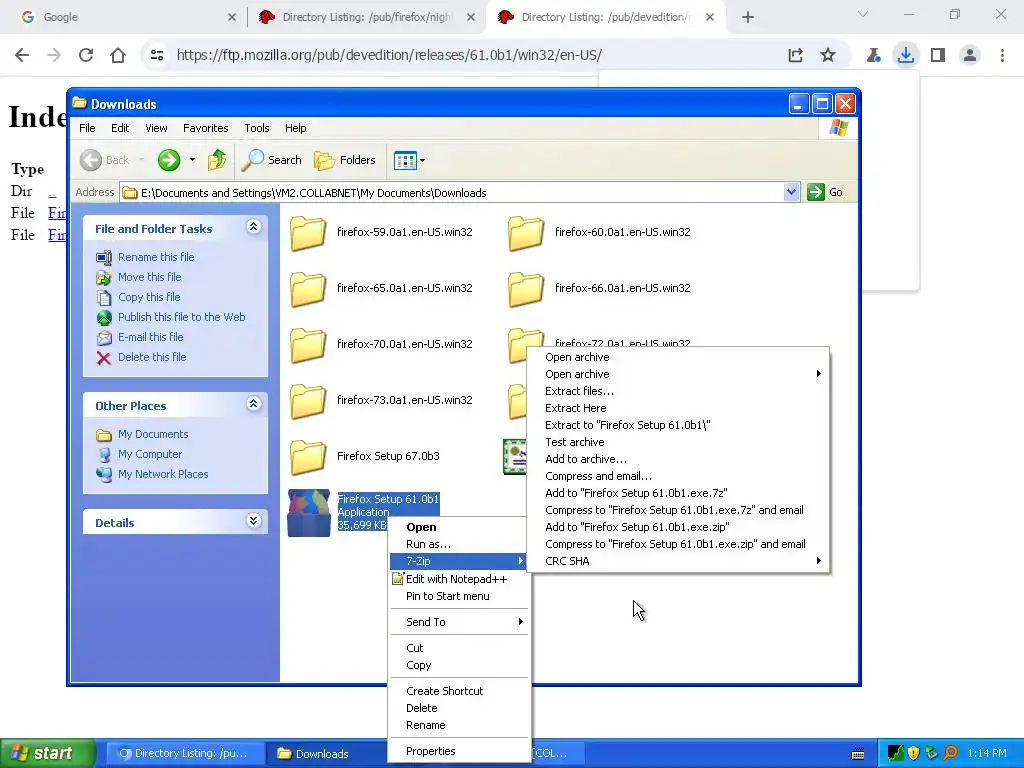The width and height of the screenshot is (1024, 768).
Task: Click the share page icon in address bar
Action: [x=795, y=55]
